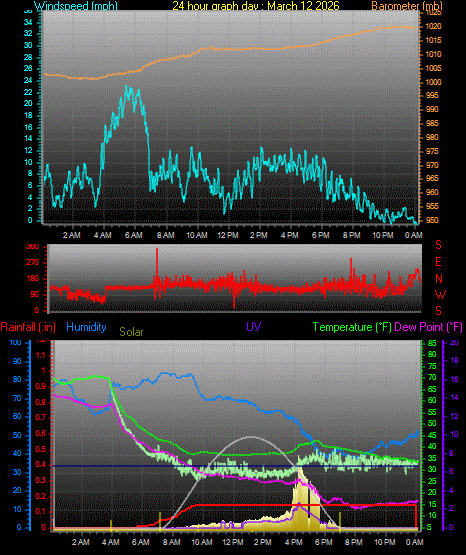
Task: Click "8 PM" under the bottom humidity graph
Action: click(x=354, y=542)
